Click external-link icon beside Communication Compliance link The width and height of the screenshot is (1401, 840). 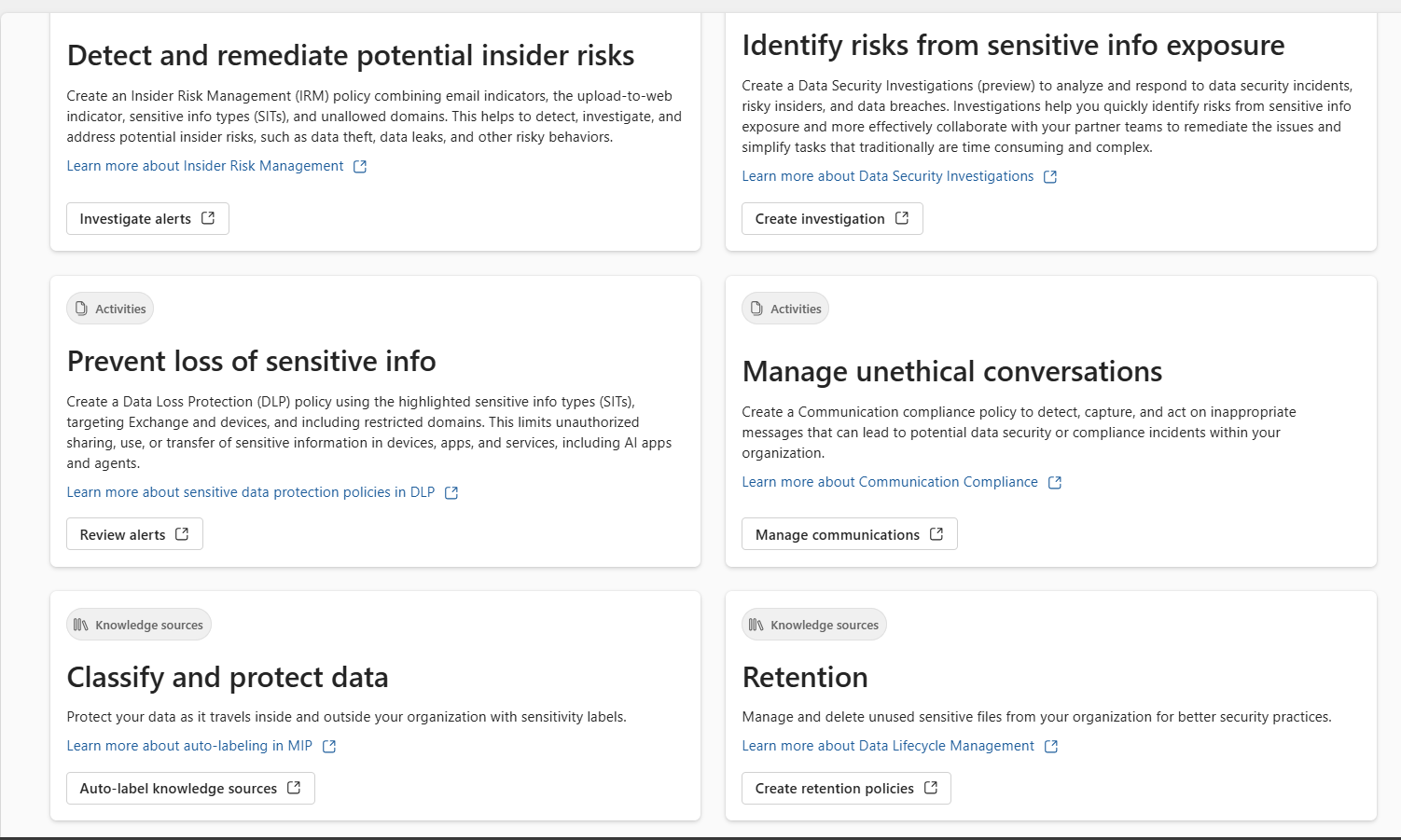click(x=1055, y=483)
